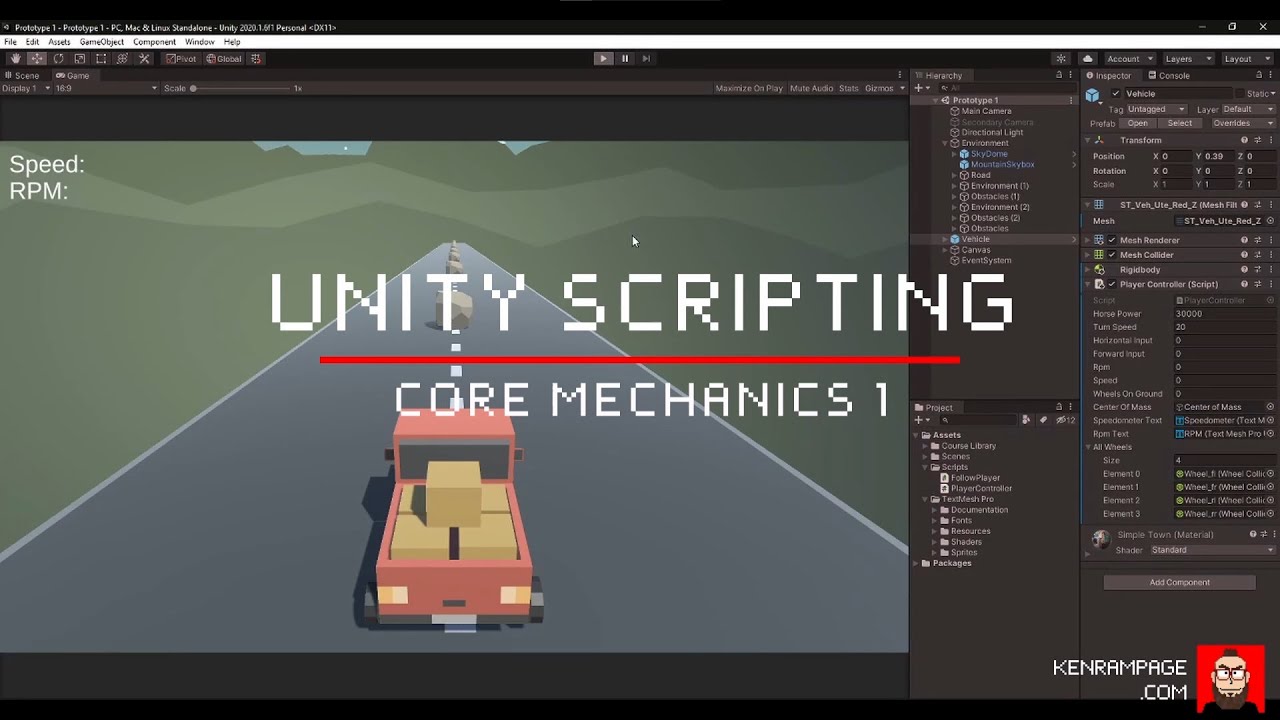The width and height of the screenshot is (1280, 720).
Task: Open custom editor tools wrench icon
Action: pyautogui.click(x=144, y=59)
